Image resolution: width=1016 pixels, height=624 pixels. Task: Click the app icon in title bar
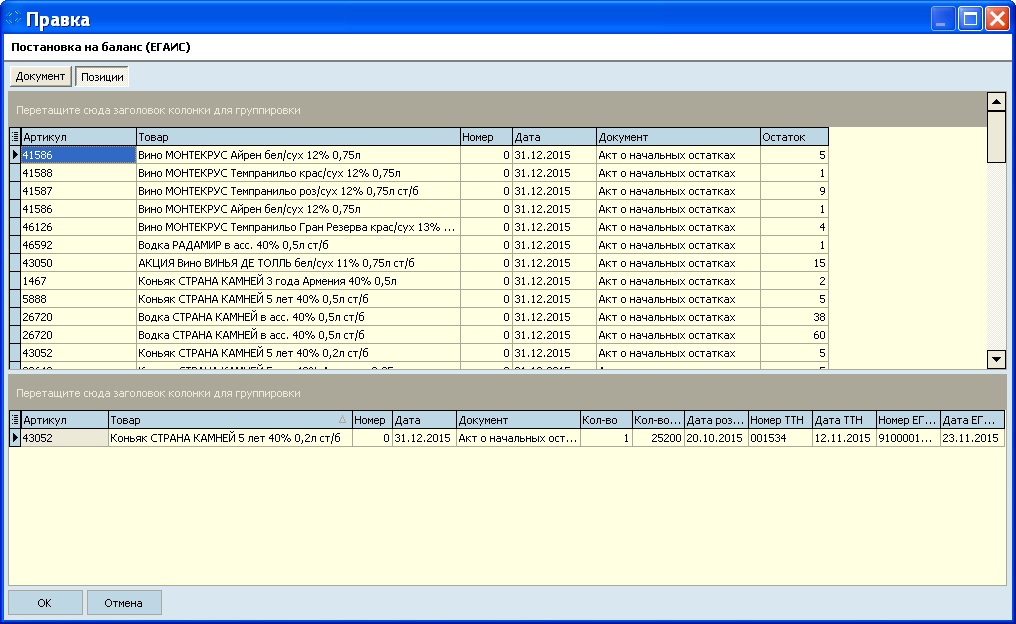(14, 18)
